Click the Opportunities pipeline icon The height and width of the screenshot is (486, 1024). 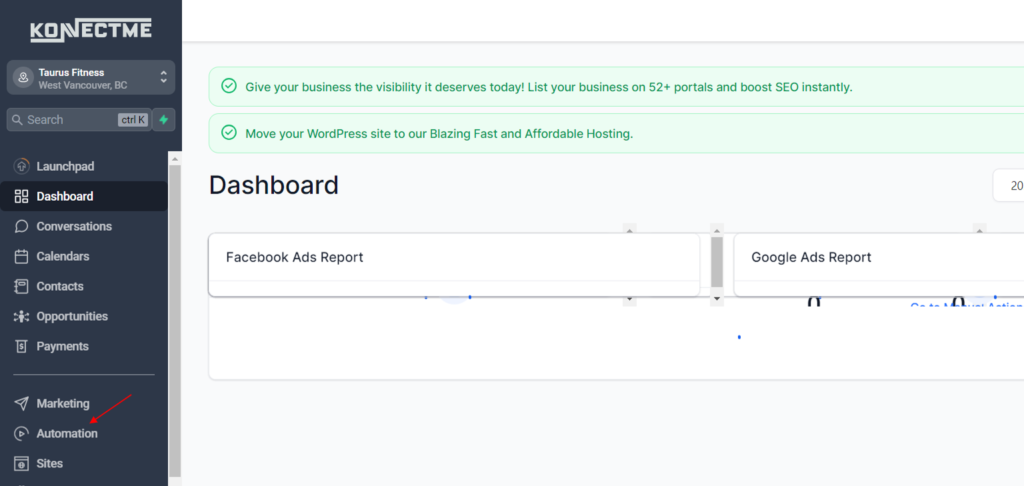point(21,316)
